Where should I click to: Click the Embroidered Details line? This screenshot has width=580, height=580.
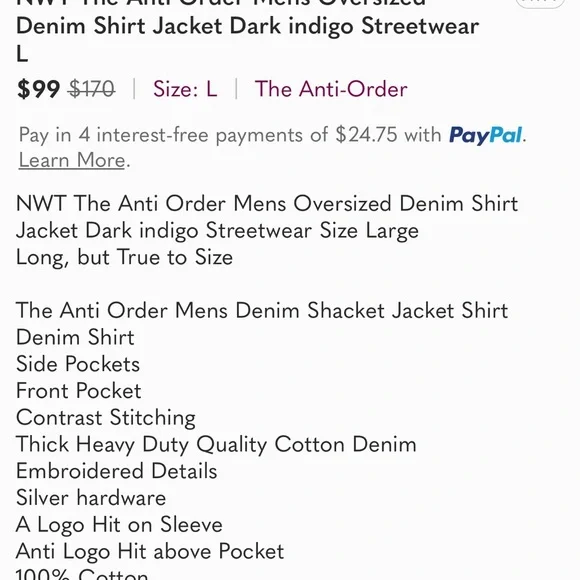click(x=117, y=471)
